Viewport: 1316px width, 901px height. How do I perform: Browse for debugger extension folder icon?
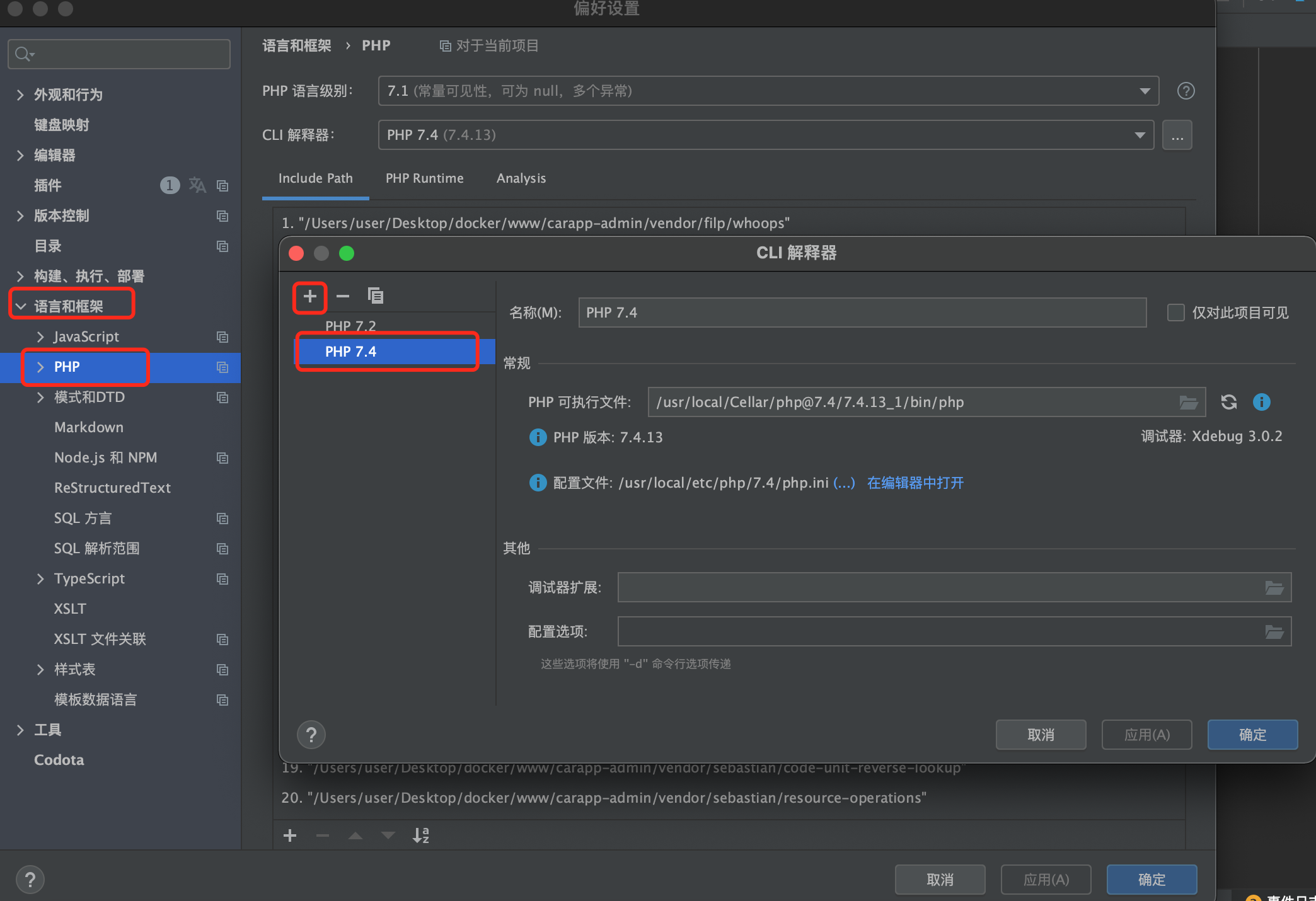[1274, 588]
